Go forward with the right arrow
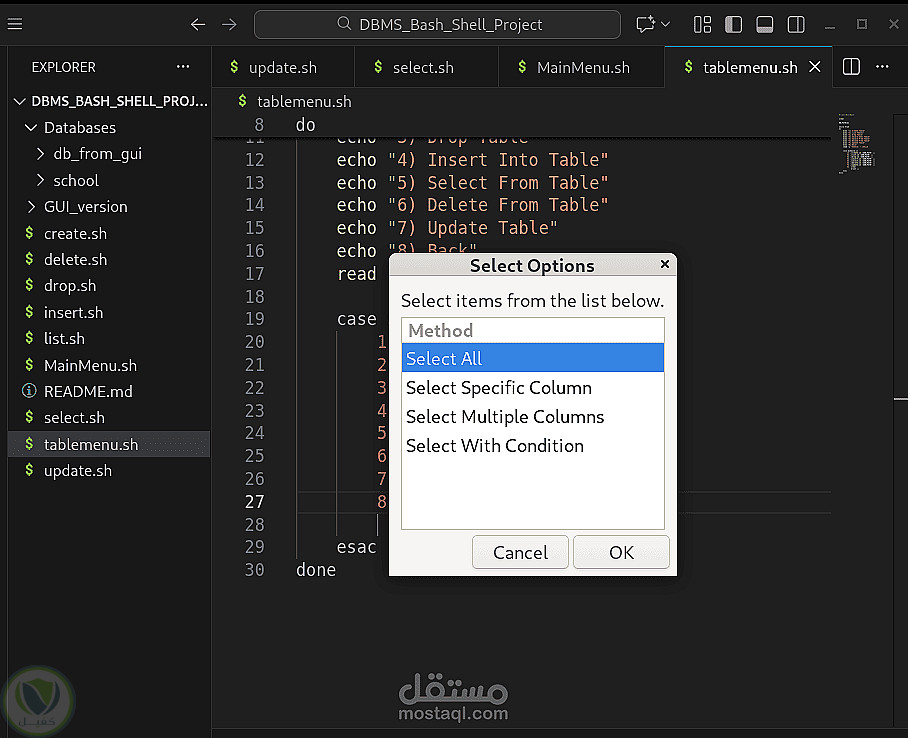This screenshot has width=908, height=738. (x=229, y=24)
